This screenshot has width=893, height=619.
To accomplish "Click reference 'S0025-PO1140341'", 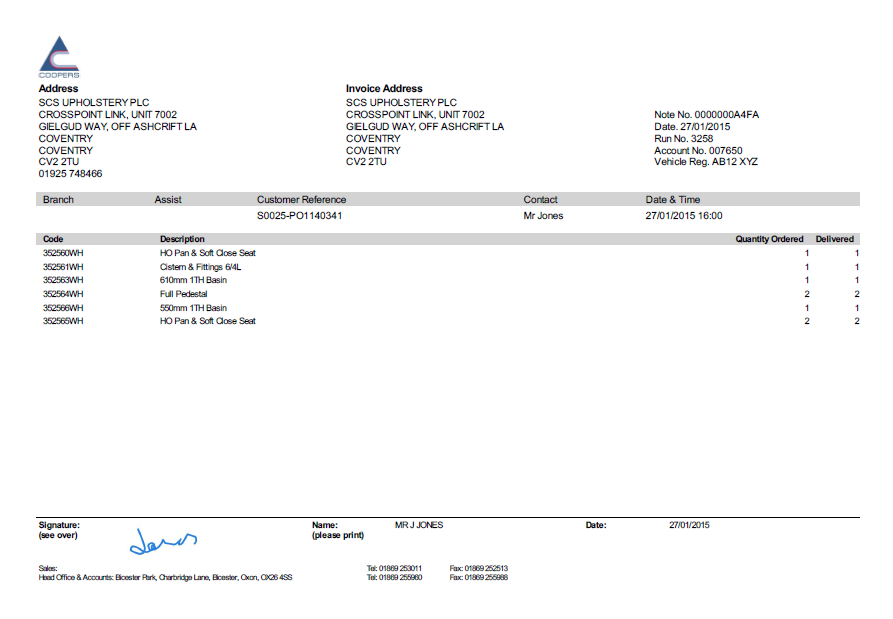I will [x=300, y=216].
